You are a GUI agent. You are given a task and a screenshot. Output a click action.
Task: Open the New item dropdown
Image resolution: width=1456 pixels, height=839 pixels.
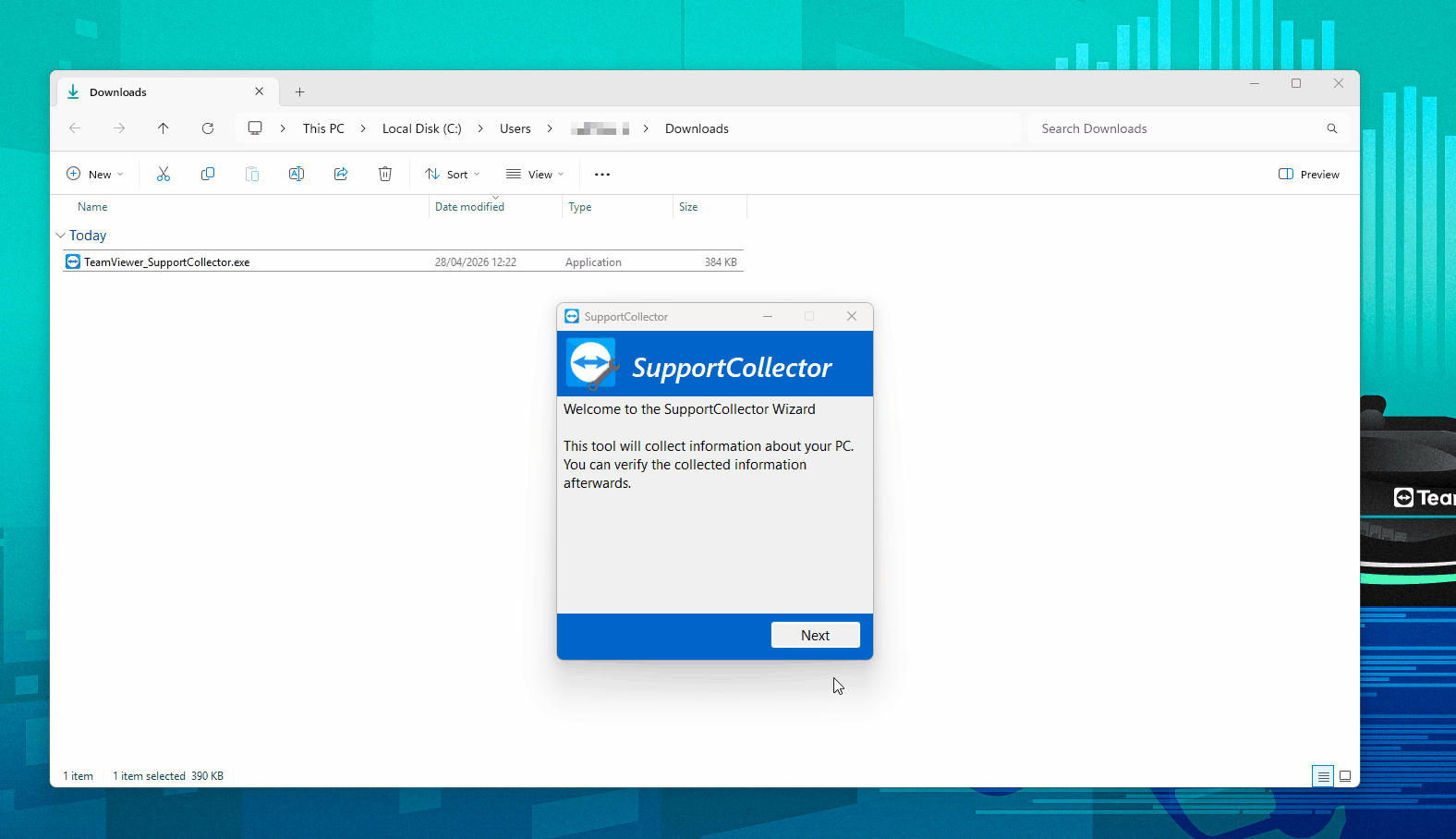click(95, 174)
